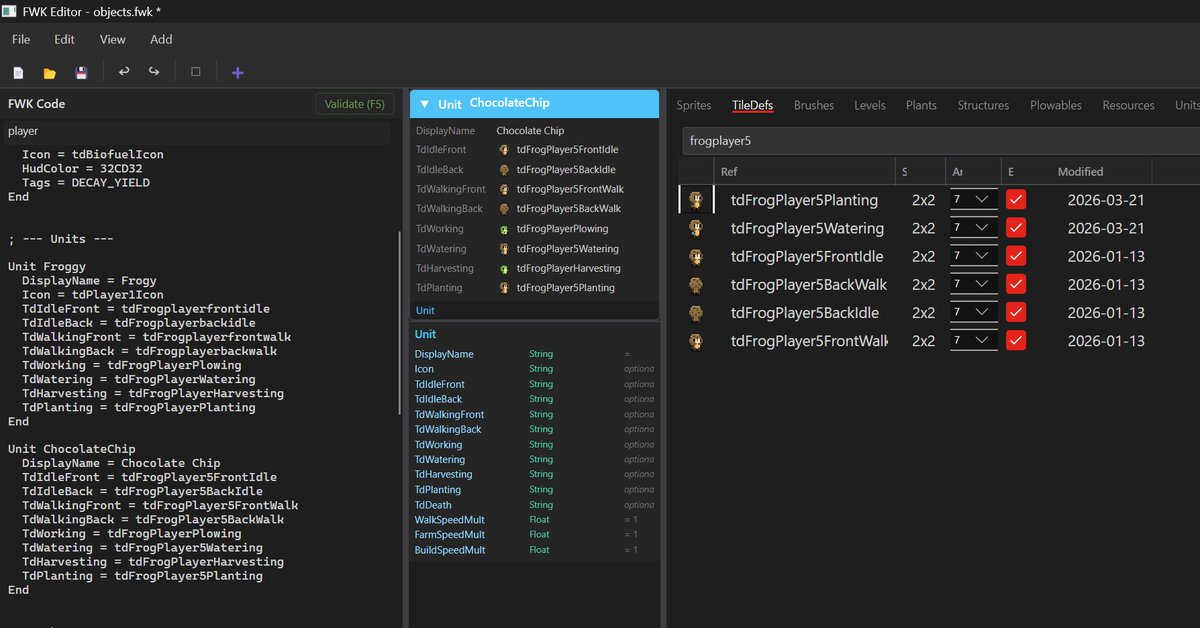Sort by the Modified column header
The height and width of the screenshot is (628, 1200).
click(x=1080, y=172)
